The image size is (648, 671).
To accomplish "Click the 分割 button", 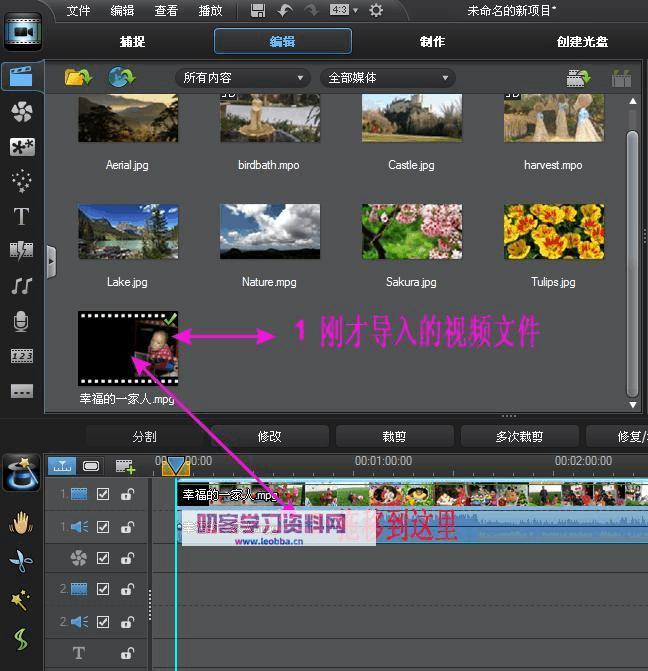I will pos(144,436).
